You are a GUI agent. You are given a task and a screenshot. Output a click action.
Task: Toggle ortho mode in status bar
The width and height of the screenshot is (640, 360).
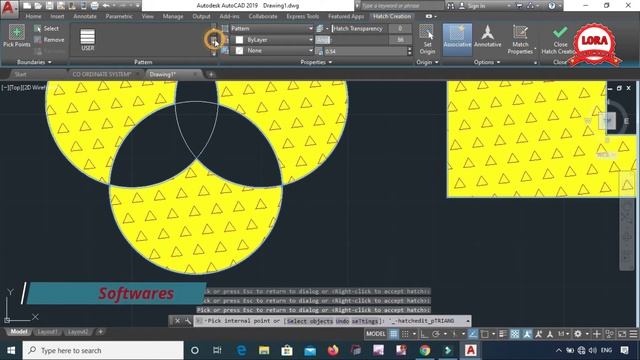(x=424, y=334)
